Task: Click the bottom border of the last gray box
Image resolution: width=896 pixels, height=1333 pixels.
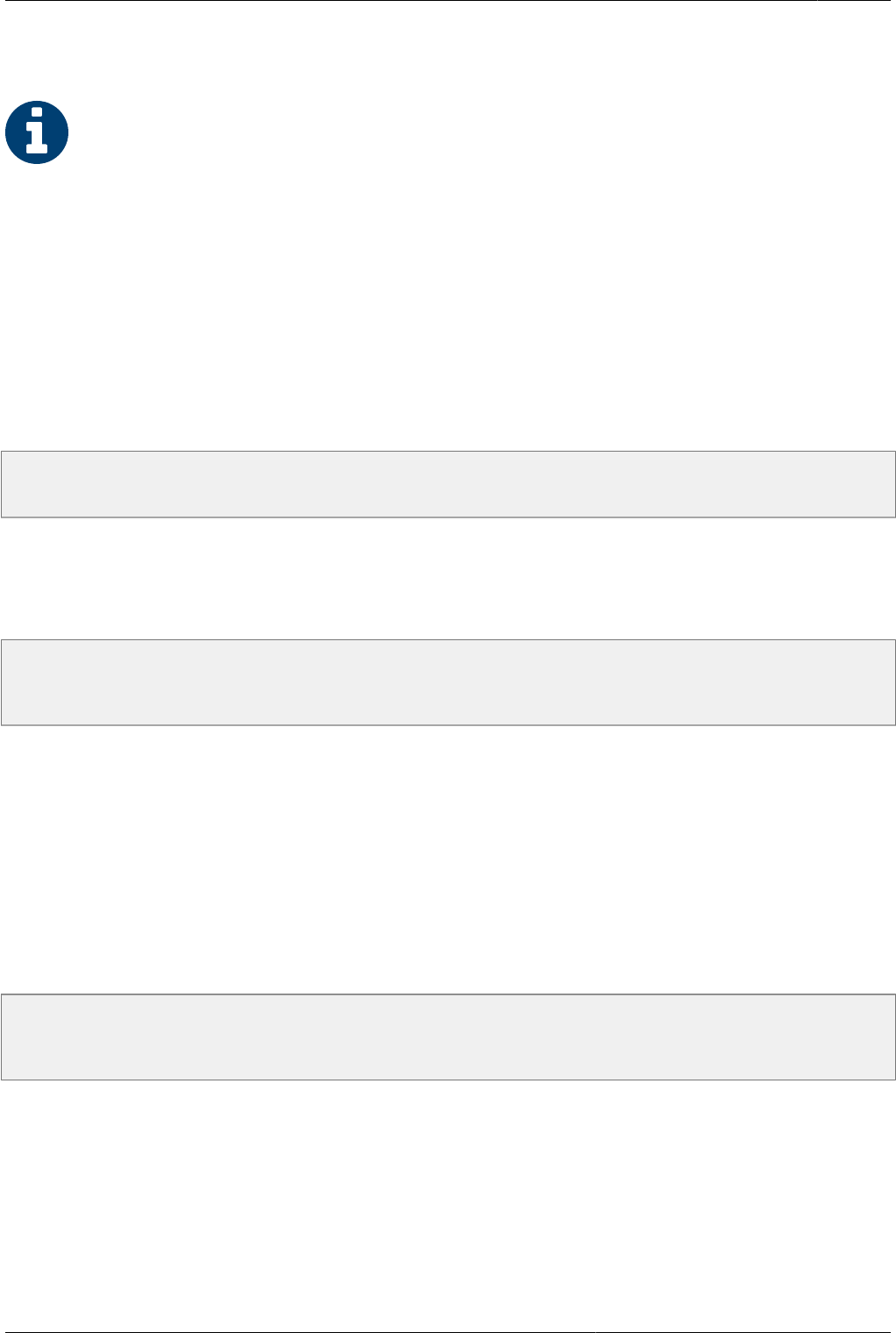Action: pyautogui.click(x=448, y=1079)
